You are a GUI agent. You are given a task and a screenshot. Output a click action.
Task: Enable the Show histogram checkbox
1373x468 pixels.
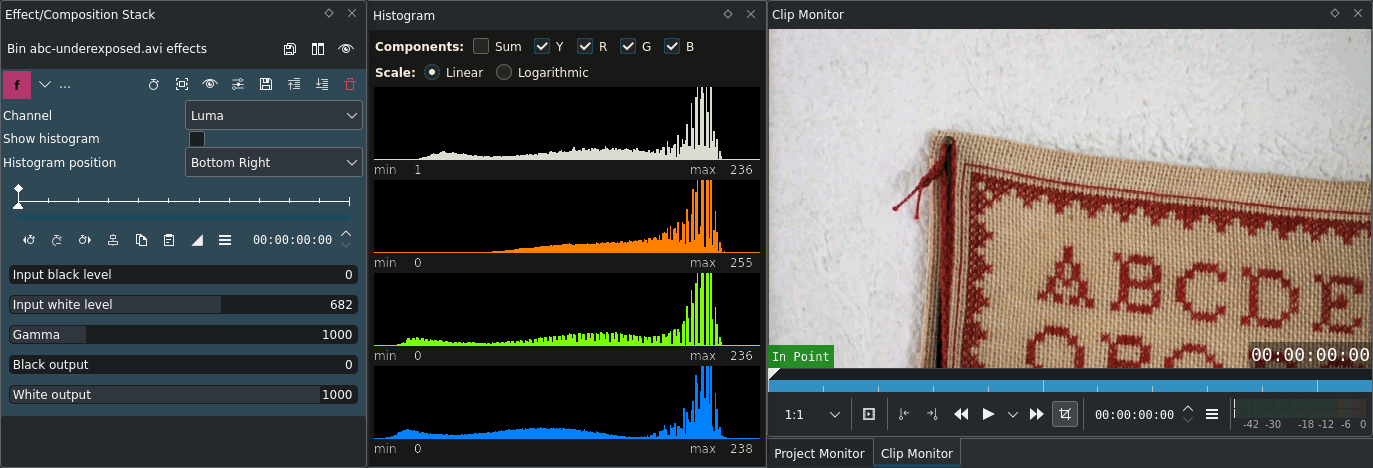pyautogui.click(x=197, y=139)
